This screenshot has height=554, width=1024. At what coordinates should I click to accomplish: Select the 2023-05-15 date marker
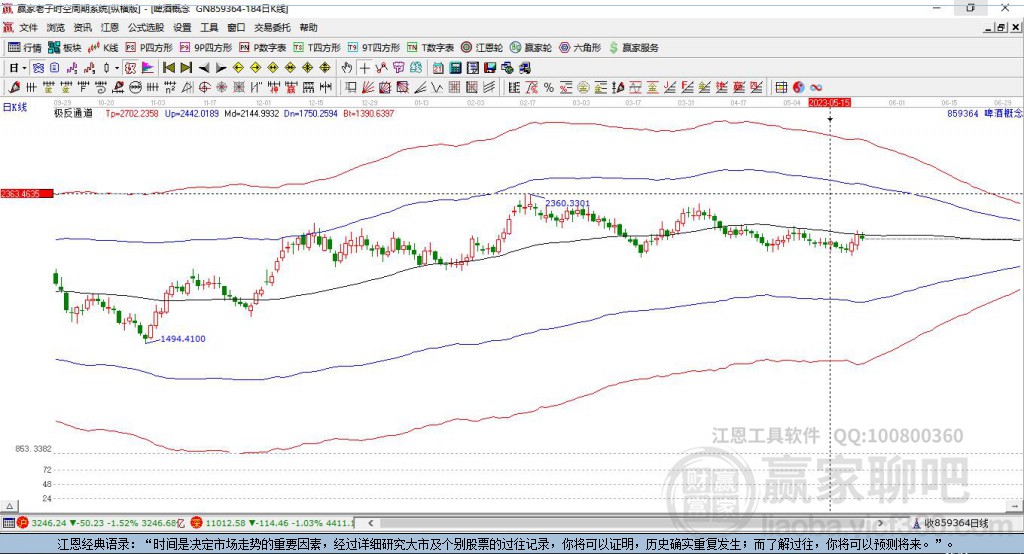tap(829, 103)
